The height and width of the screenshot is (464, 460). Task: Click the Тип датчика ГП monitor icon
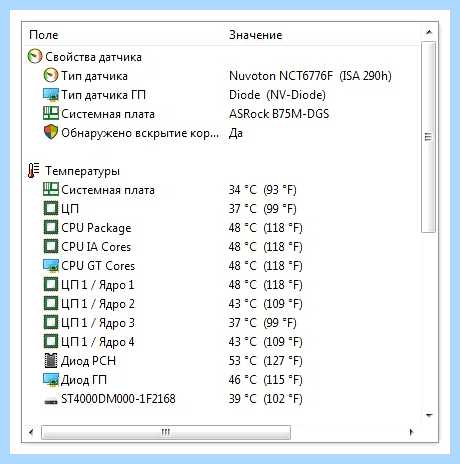tap(51, 95)
